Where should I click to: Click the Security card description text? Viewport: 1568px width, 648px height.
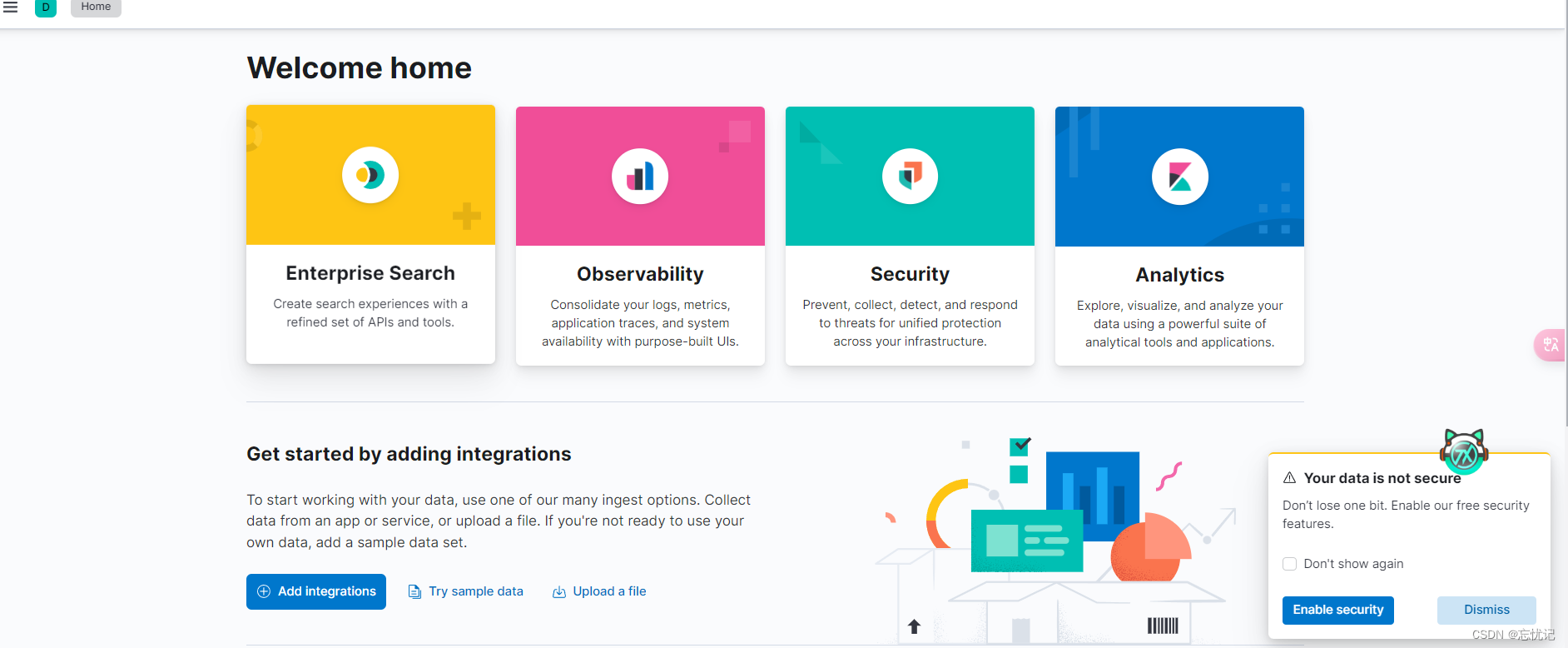(x=910, y=323)
